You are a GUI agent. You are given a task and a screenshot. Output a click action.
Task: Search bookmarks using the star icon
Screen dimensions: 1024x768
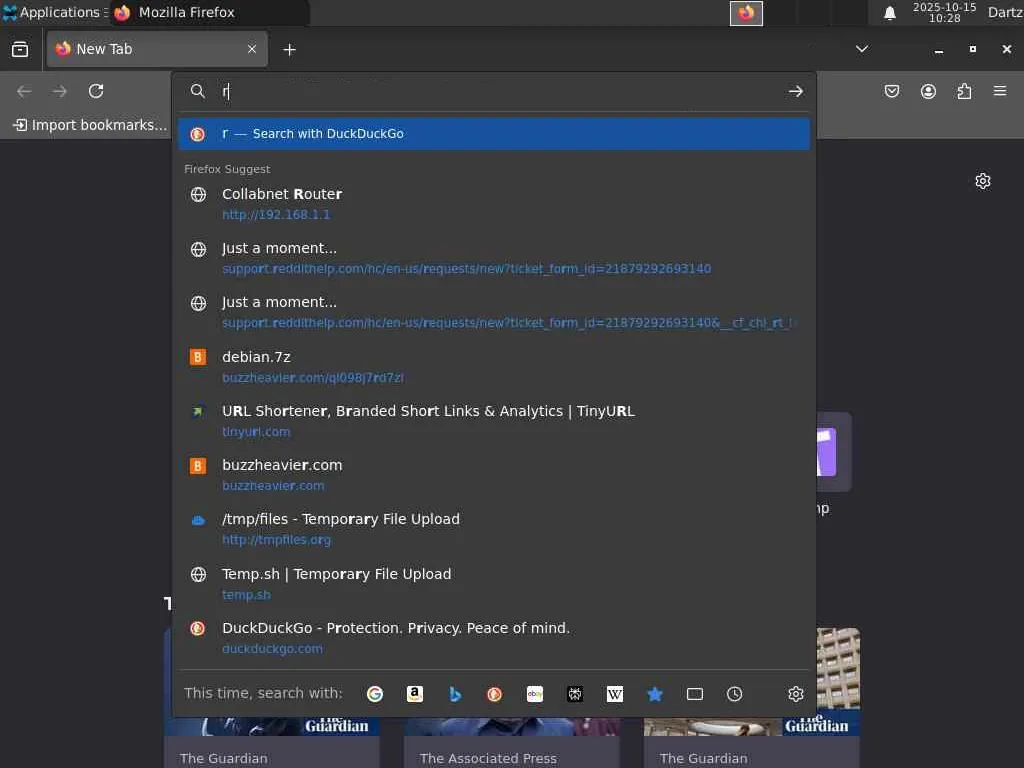(655, 694)
